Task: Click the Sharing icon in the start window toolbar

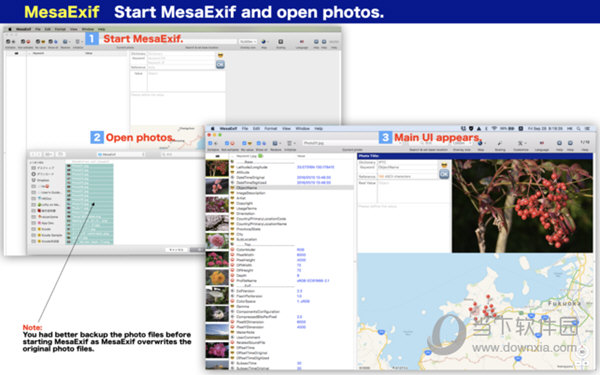Action: coord(280,41)
